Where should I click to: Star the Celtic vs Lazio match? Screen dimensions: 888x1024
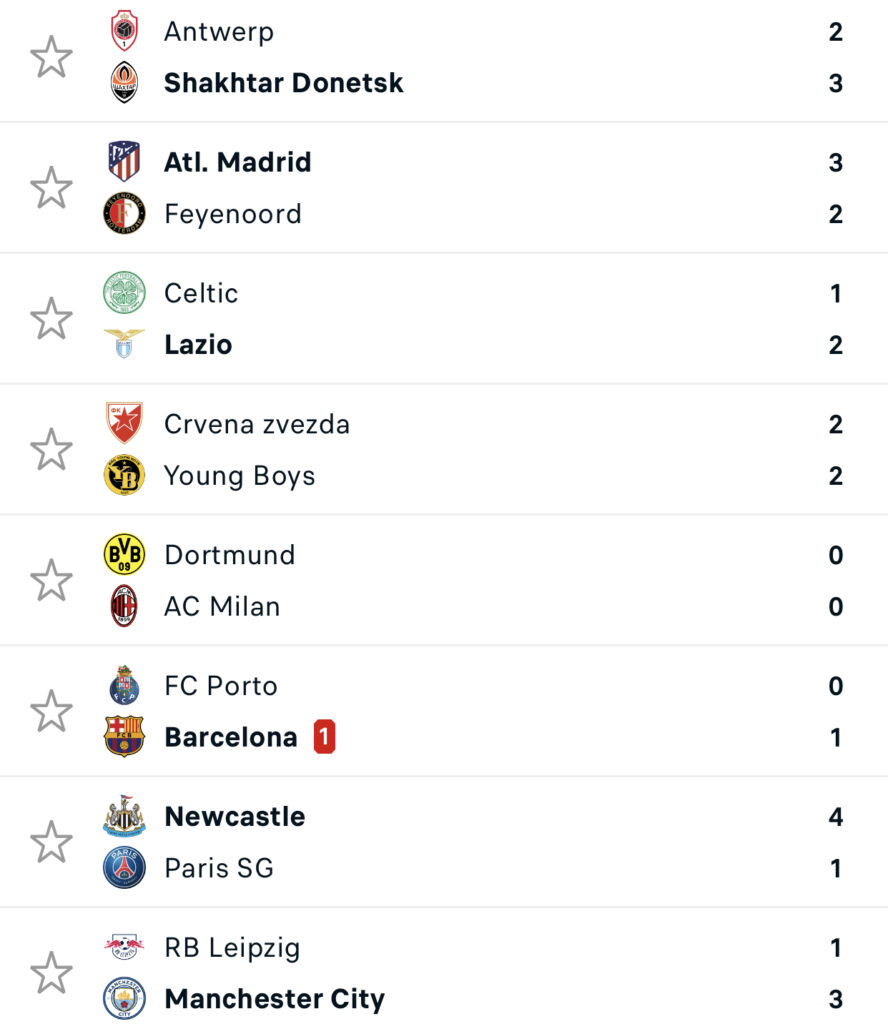point(51,319)
